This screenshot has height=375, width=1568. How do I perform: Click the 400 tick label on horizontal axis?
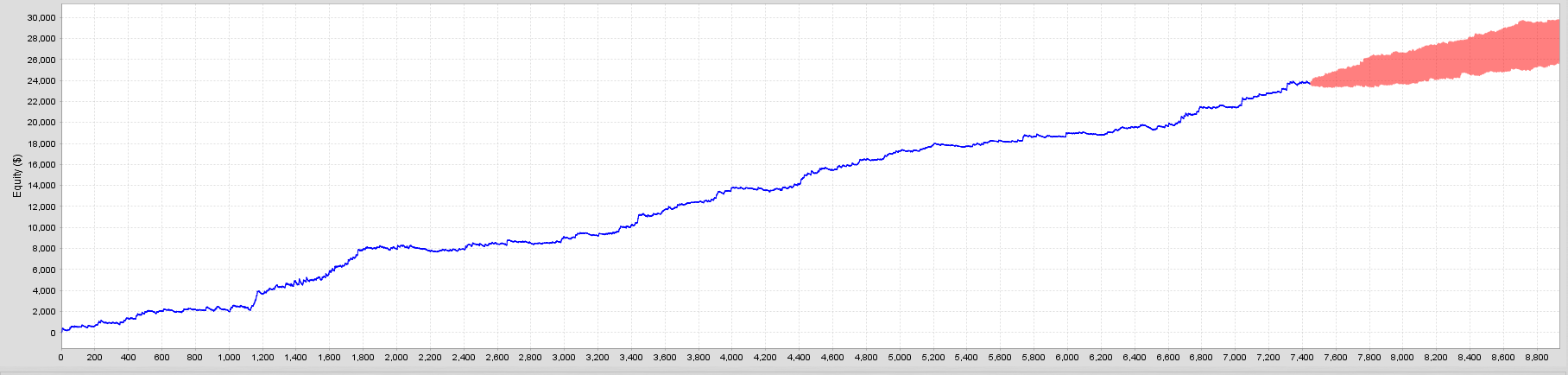[128, 357]
